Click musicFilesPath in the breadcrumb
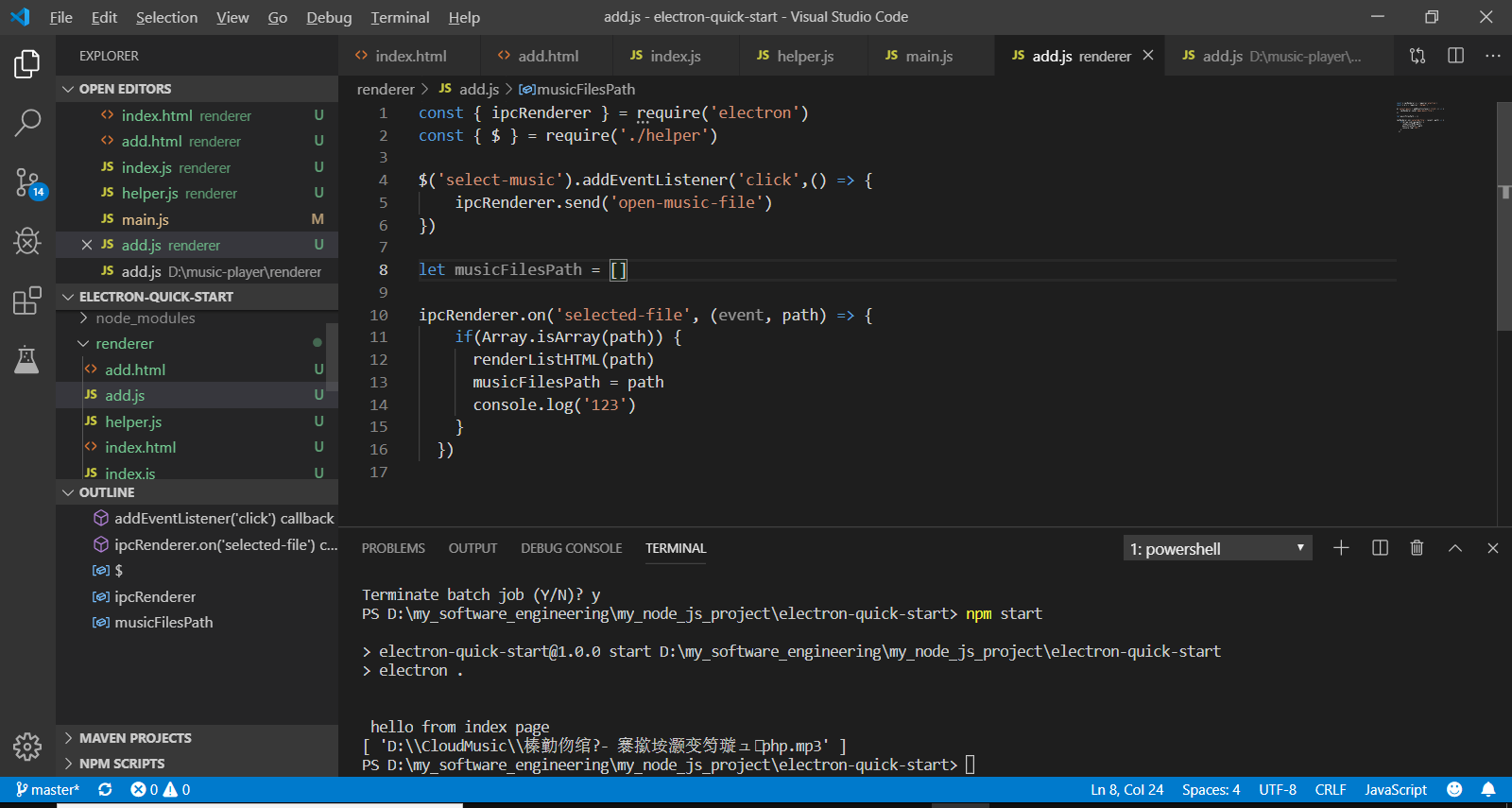 click(577, 89)
